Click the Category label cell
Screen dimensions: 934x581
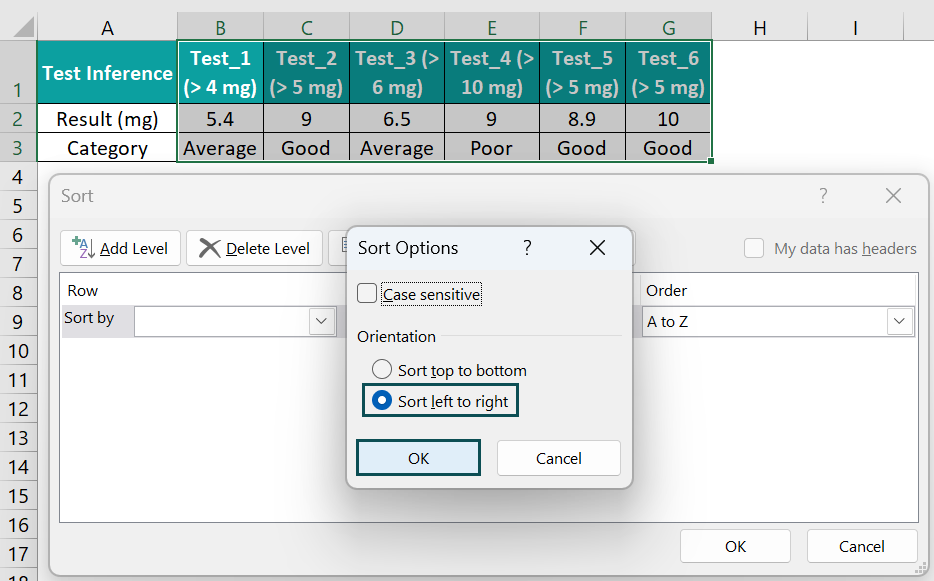[x=107, y=147]
